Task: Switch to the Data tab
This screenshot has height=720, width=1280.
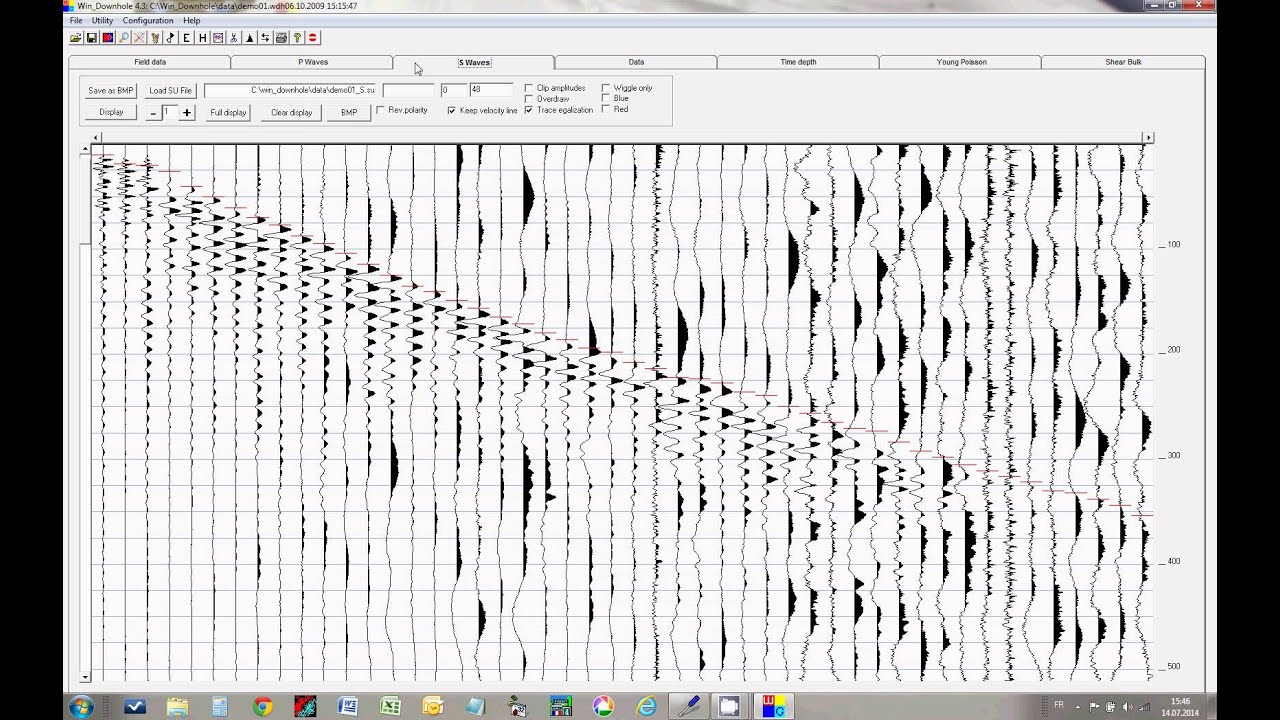Action: [x=636, y=62]
